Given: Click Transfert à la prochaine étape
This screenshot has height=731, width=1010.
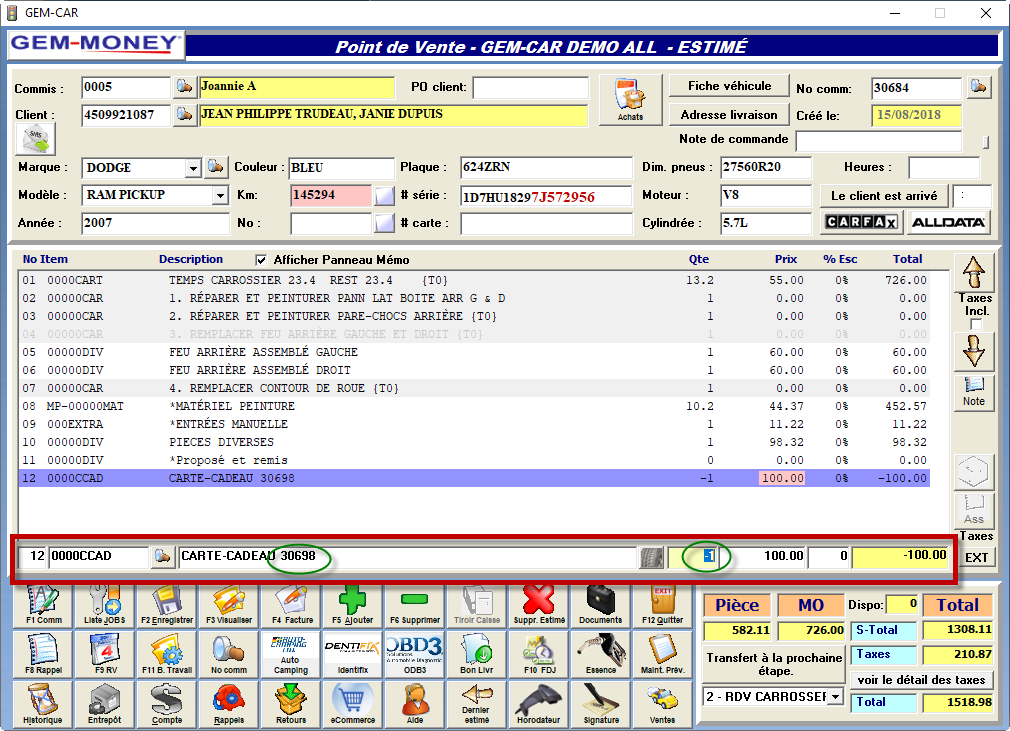Looking at the screenshot, I should (x=774, y=664).
